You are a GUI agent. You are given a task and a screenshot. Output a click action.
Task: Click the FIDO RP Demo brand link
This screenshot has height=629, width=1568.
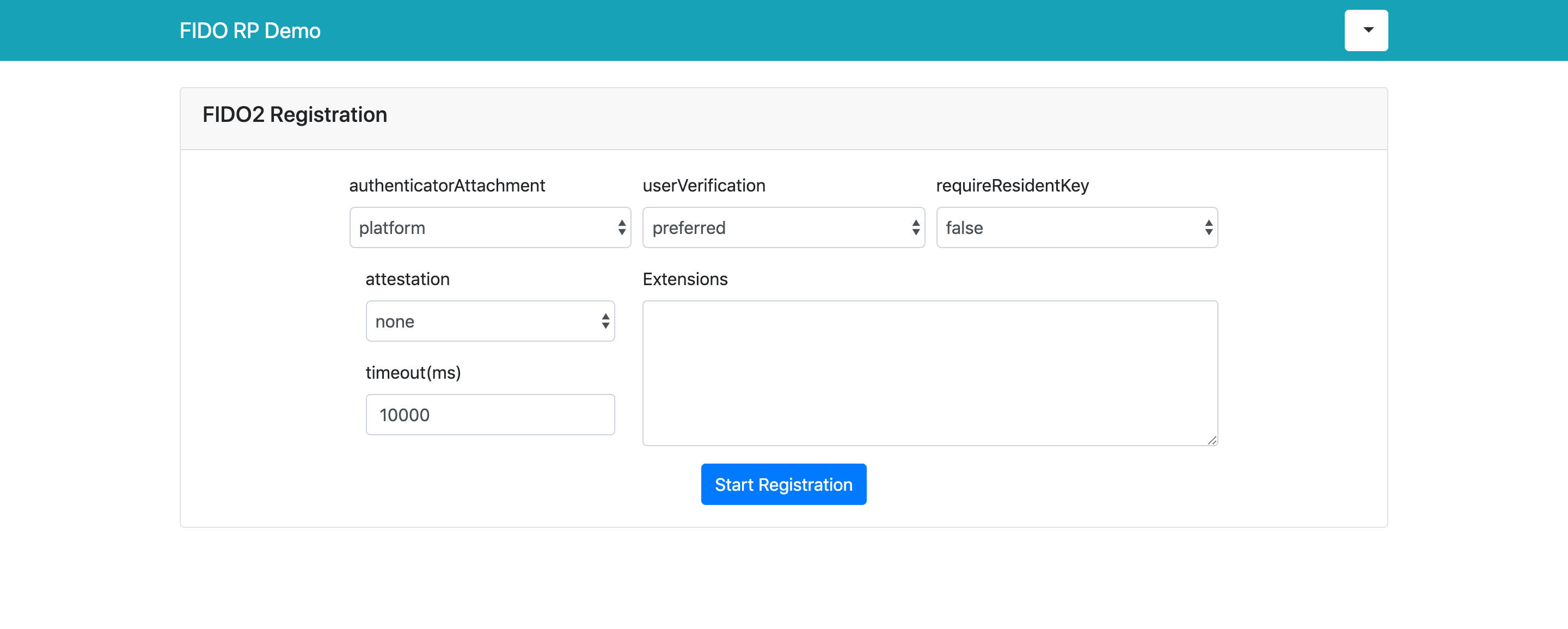pos(249,30)
